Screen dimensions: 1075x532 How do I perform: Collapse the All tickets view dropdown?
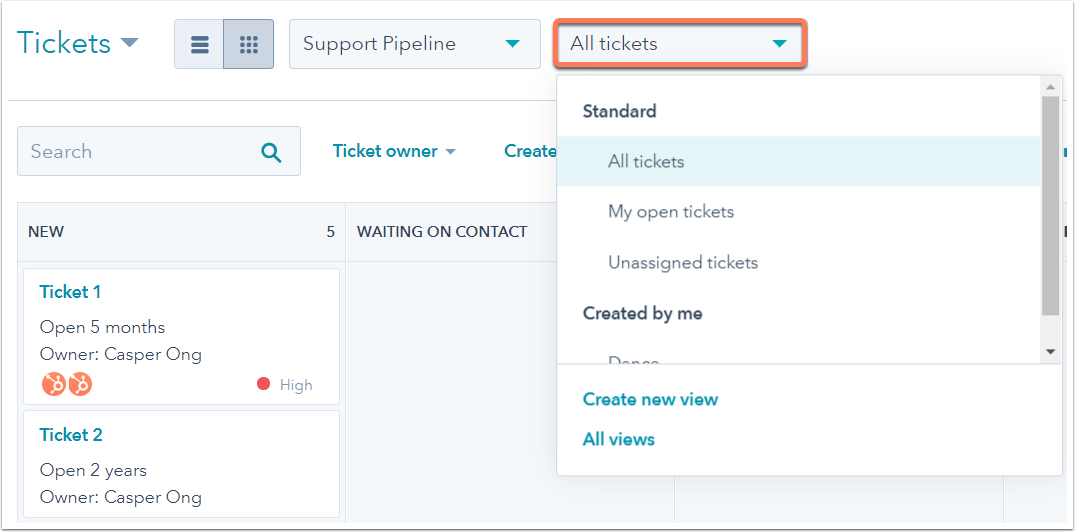[x=679, y=44]
